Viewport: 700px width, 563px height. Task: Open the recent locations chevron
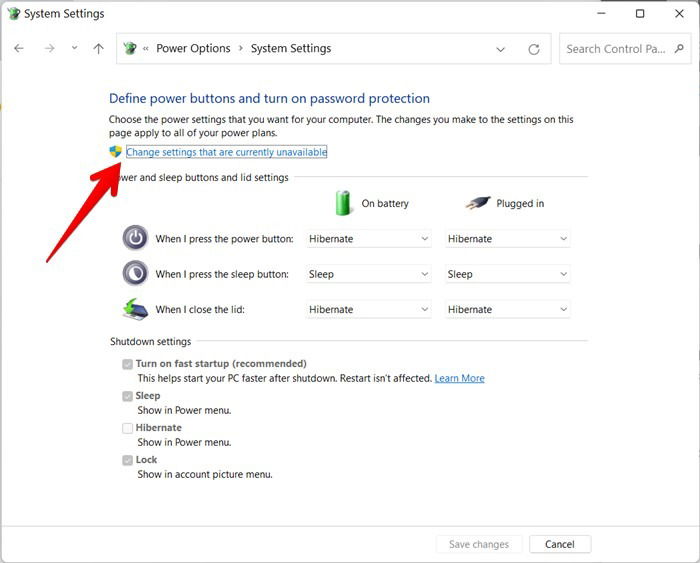pyautogui.click(x=75, y=48)
